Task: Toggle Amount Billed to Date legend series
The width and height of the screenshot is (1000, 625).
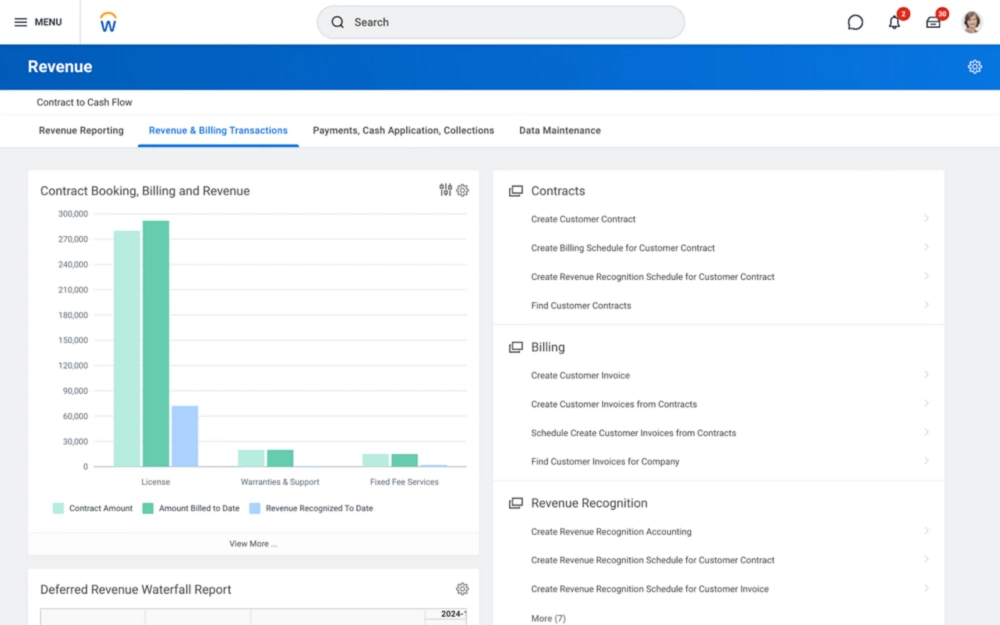Action: click(x=190, y=508)
